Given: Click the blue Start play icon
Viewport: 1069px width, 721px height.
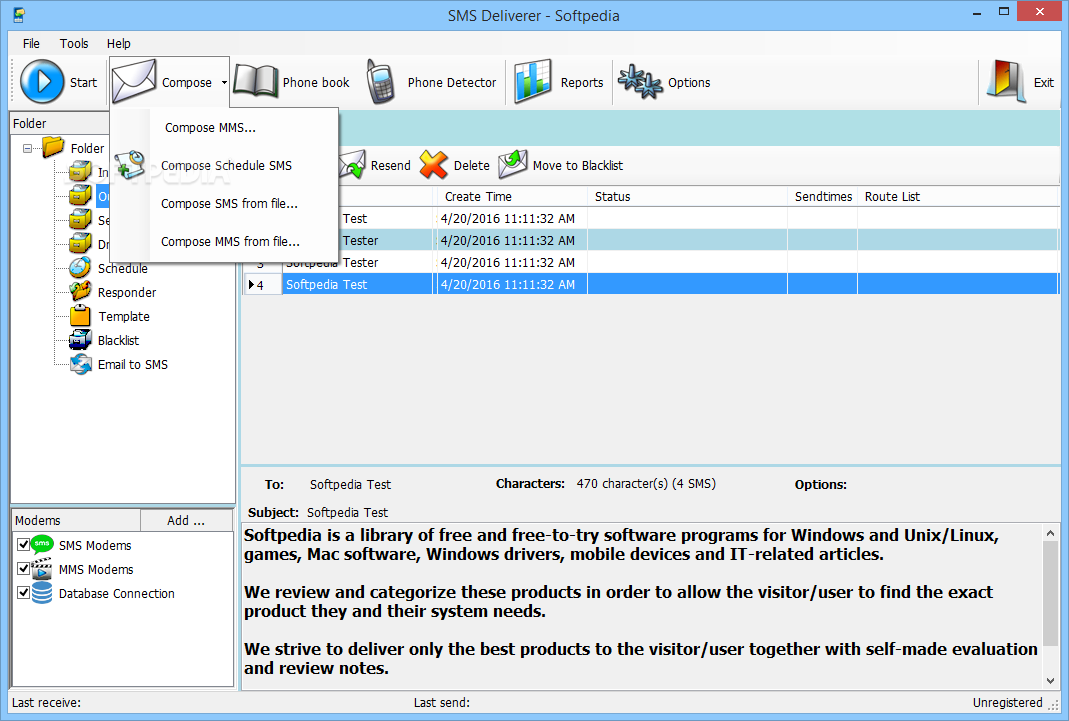Looking at the screenshot, I should [x=42, y=82].
